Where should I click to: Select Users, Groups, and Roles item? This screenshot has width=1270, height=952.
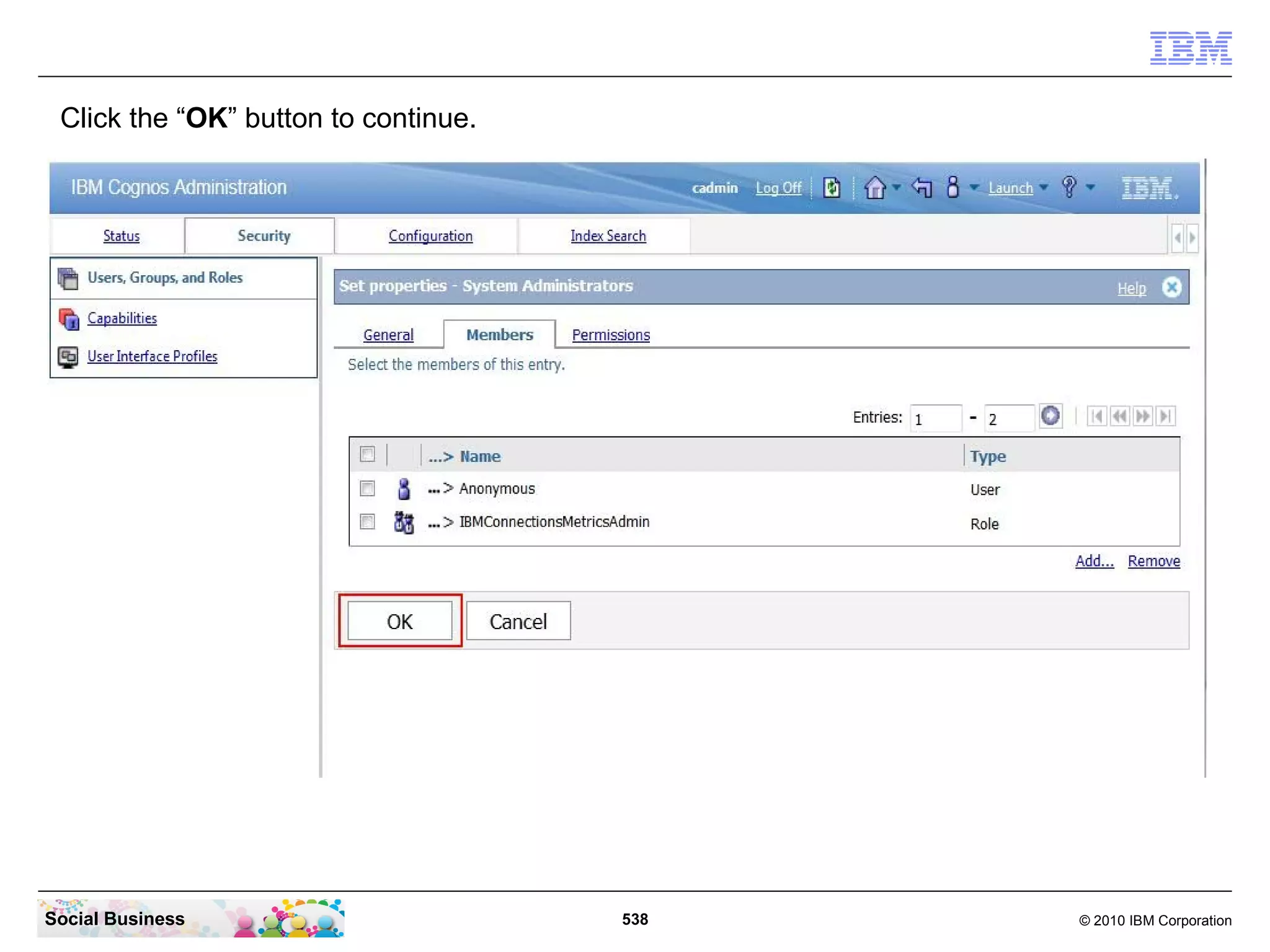coord(165,278)
